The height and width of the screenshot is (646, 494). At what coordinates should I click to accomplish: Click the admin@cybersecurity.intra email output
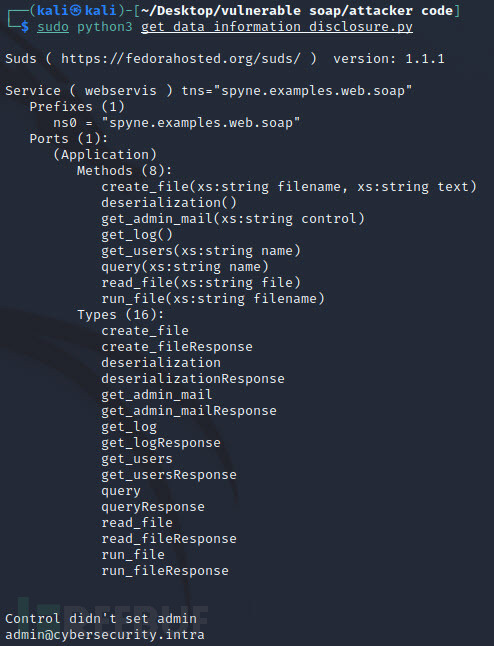click(105, 635)
